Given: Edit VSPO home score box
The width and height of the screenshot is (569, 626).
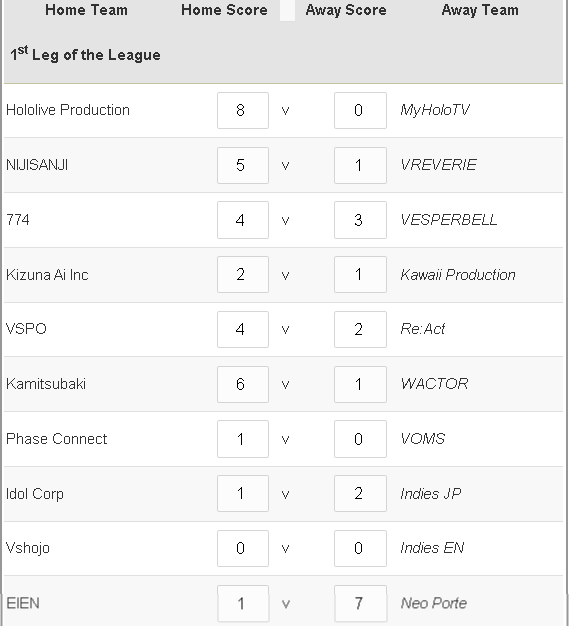Looking at the screenshot, I should coord(243,329).
